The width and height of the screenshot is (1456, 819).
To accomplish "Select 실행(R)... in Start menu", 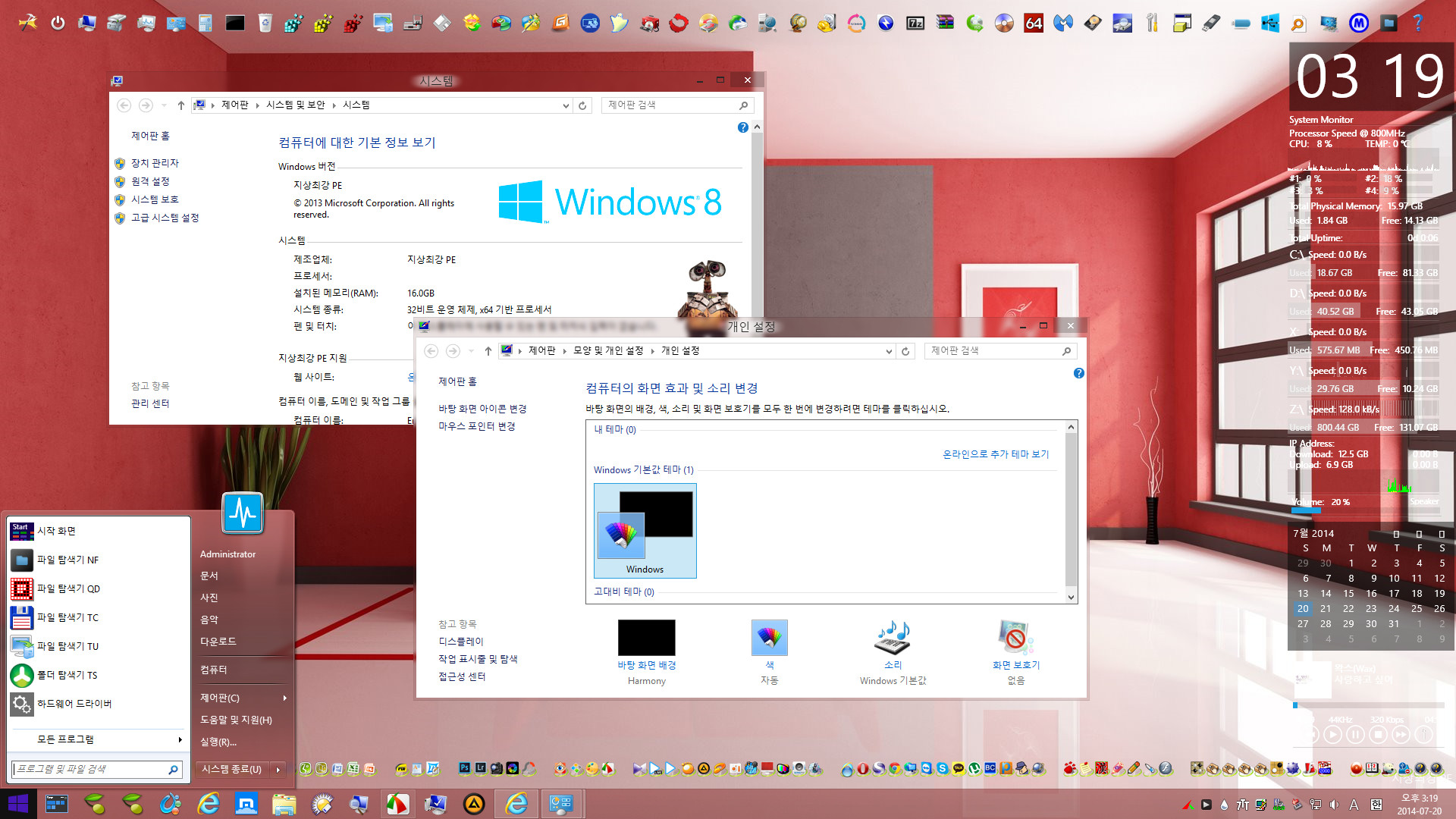I will (x=218, y=742).
